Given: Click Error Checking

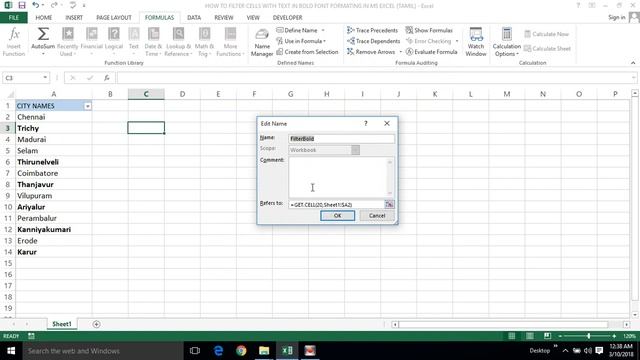Looking at the screenshot, I should pyautogui.click(x=428, y=41).
